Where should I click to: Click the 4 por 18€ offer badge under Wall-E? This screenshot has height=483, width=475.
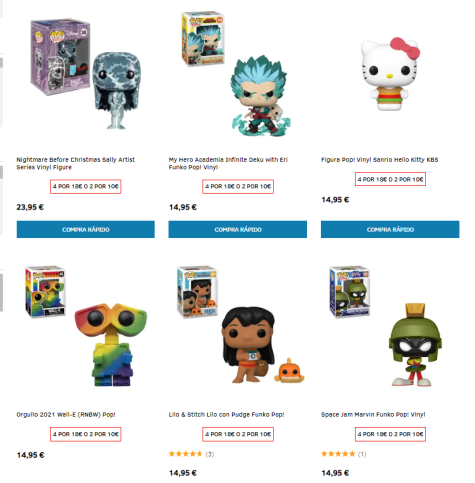coord(86,434)
